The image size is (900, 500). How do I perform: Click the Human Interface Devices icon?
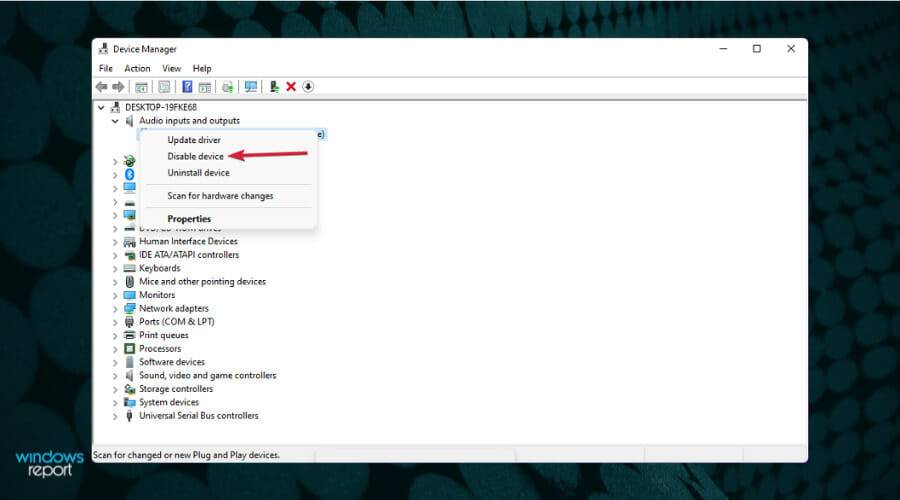click(x=130, y=242)
